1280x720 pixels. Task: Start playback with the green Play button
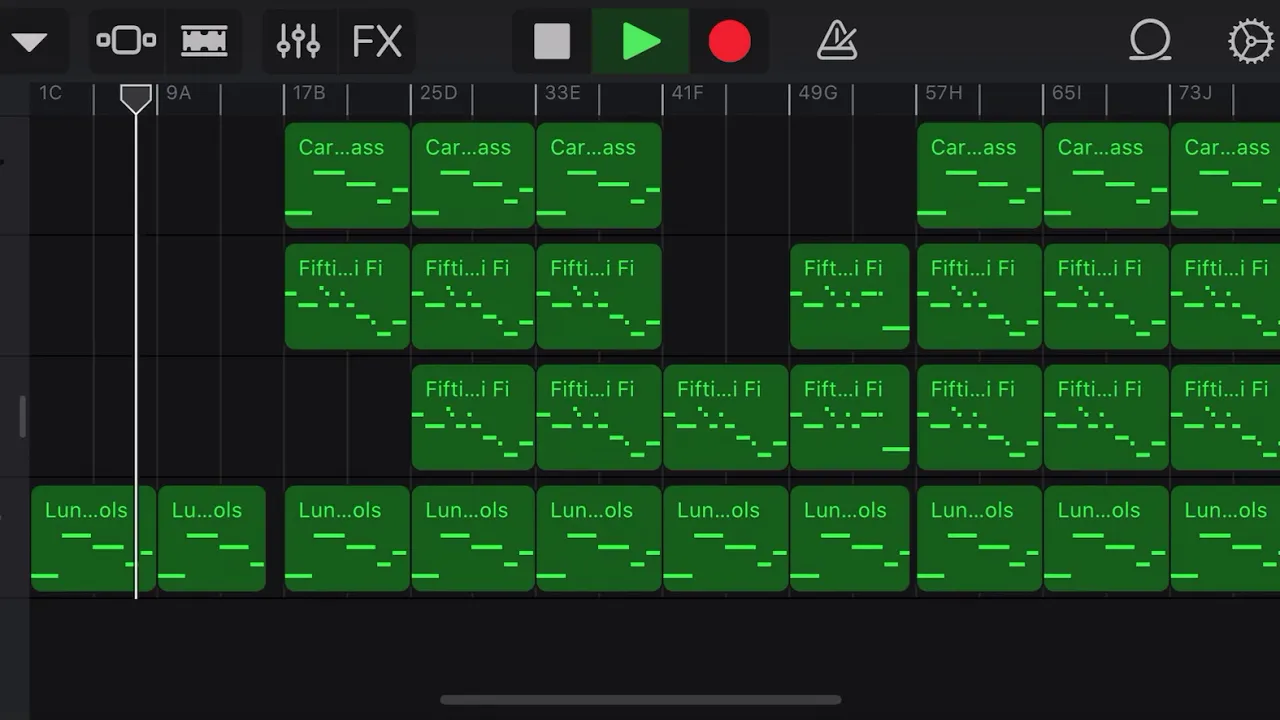click(641, 42)
